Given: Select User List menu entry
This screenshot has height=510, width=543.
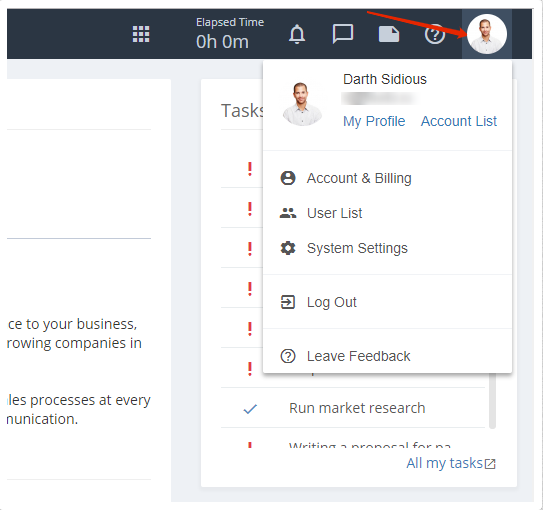Looking at the screenshot, I should [387, 213].
